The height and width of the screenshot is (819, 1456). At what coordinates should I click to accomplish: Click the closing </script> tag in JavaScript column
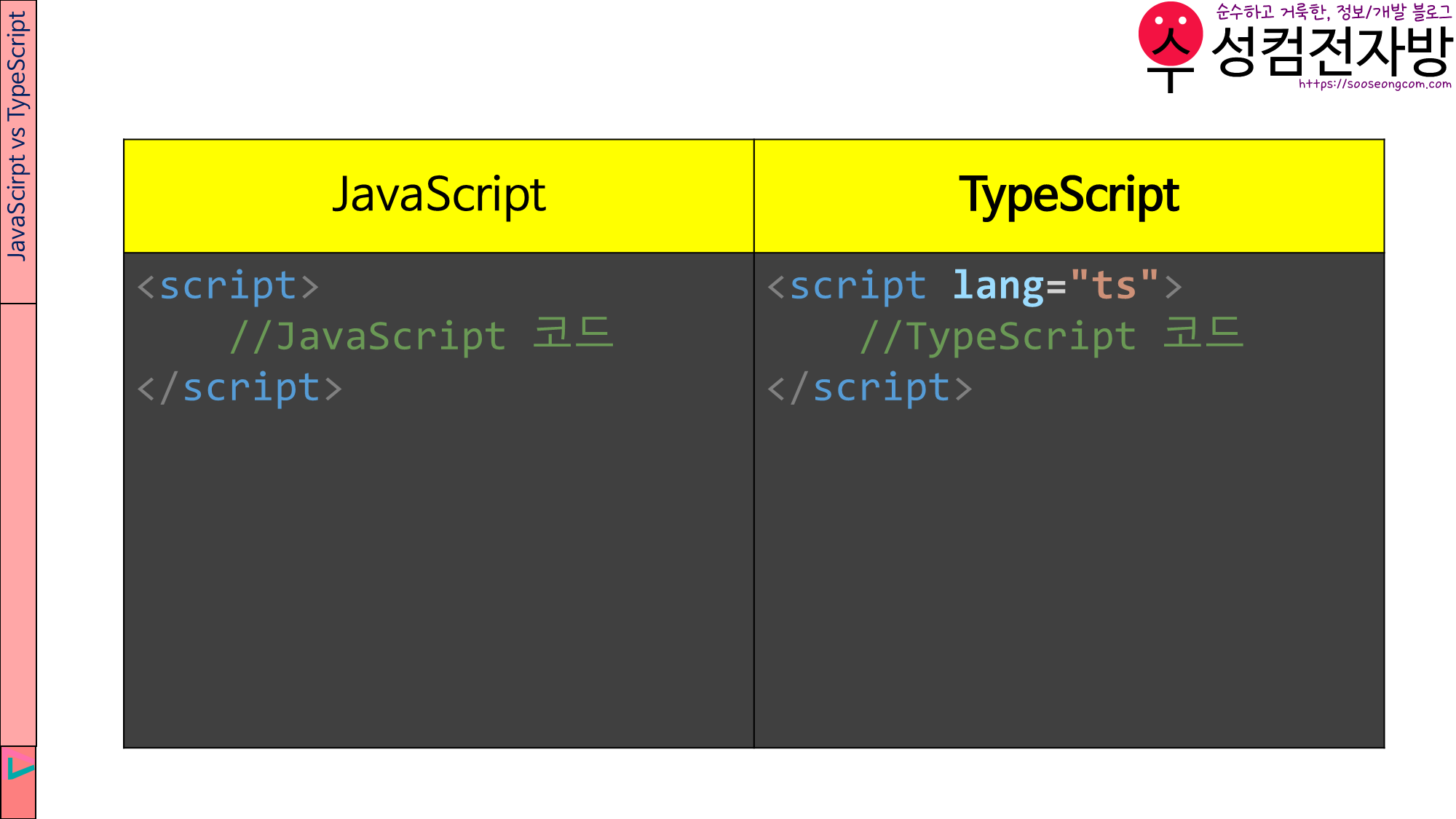(x=240, y=387)
